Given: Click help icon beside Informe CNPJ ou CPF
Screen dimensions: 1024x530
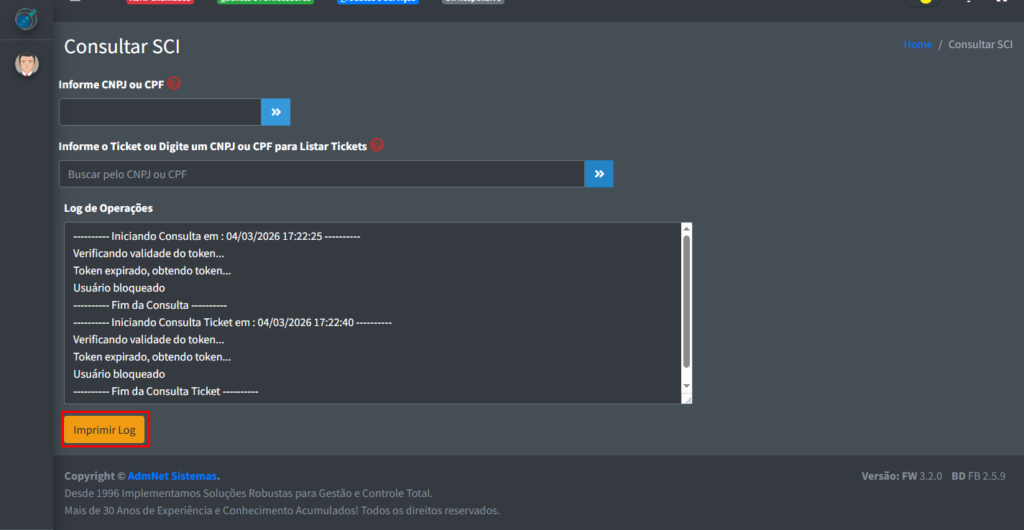Looking at the screenshot, I should pos(175,84).
